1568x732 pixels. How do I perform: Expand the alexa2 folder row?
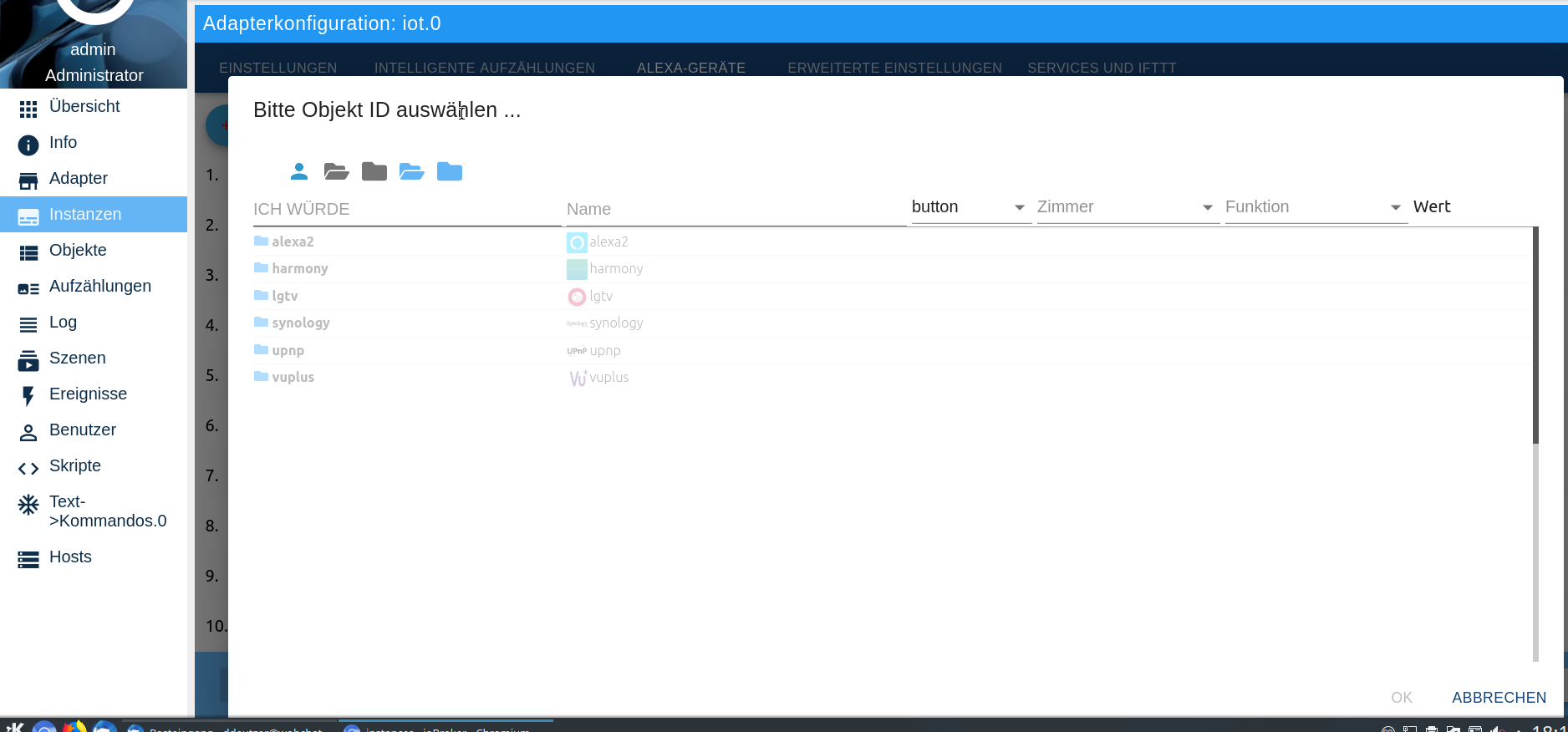(x=261, y=241)
